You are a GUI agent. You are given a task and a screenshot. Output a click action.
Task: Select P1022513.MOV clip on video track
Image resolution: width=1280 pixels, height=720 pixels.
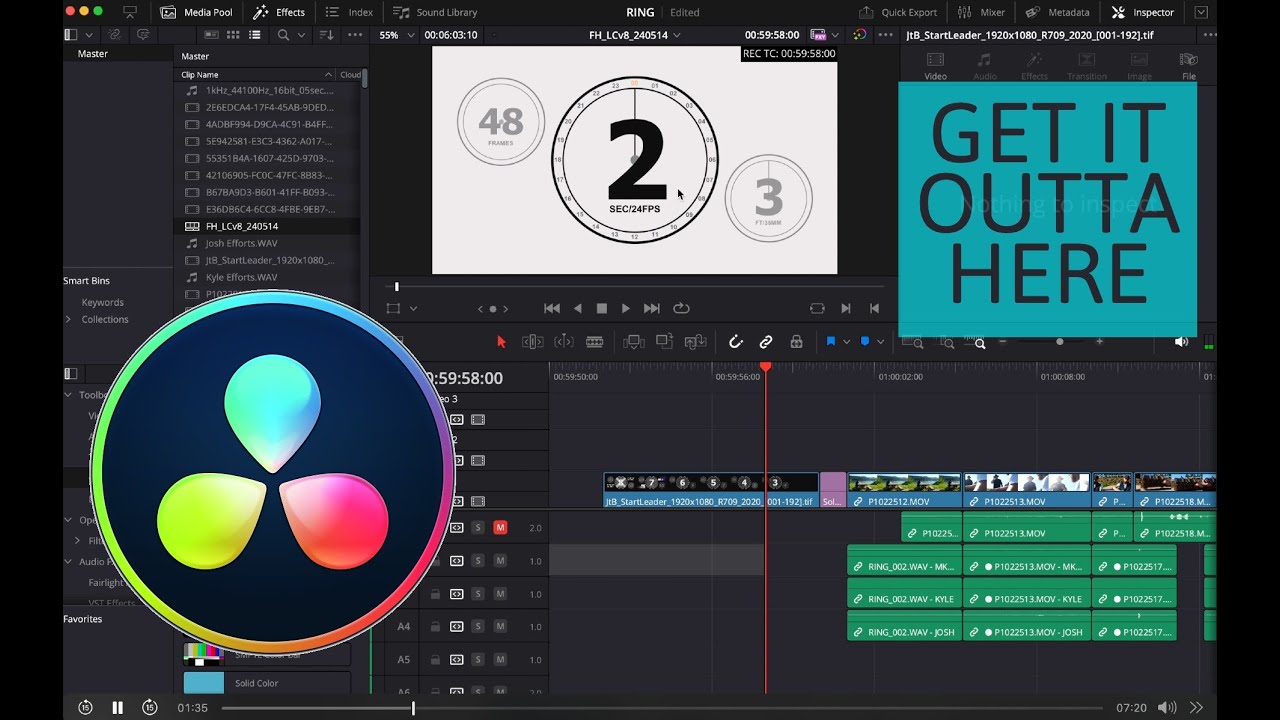(1027, 490)
